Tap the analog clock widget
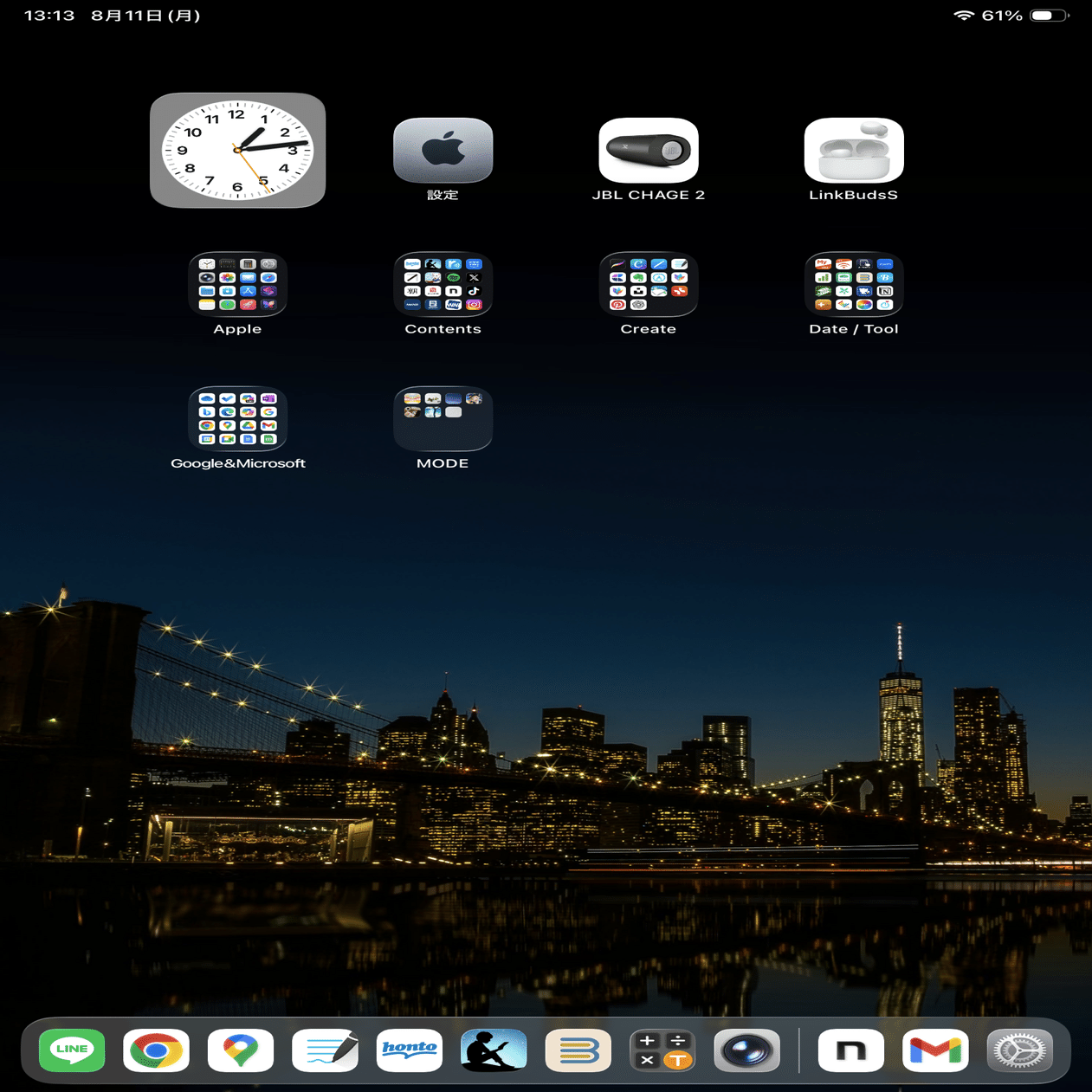This screenshot has width=1092, height=1092. [237, 150]
